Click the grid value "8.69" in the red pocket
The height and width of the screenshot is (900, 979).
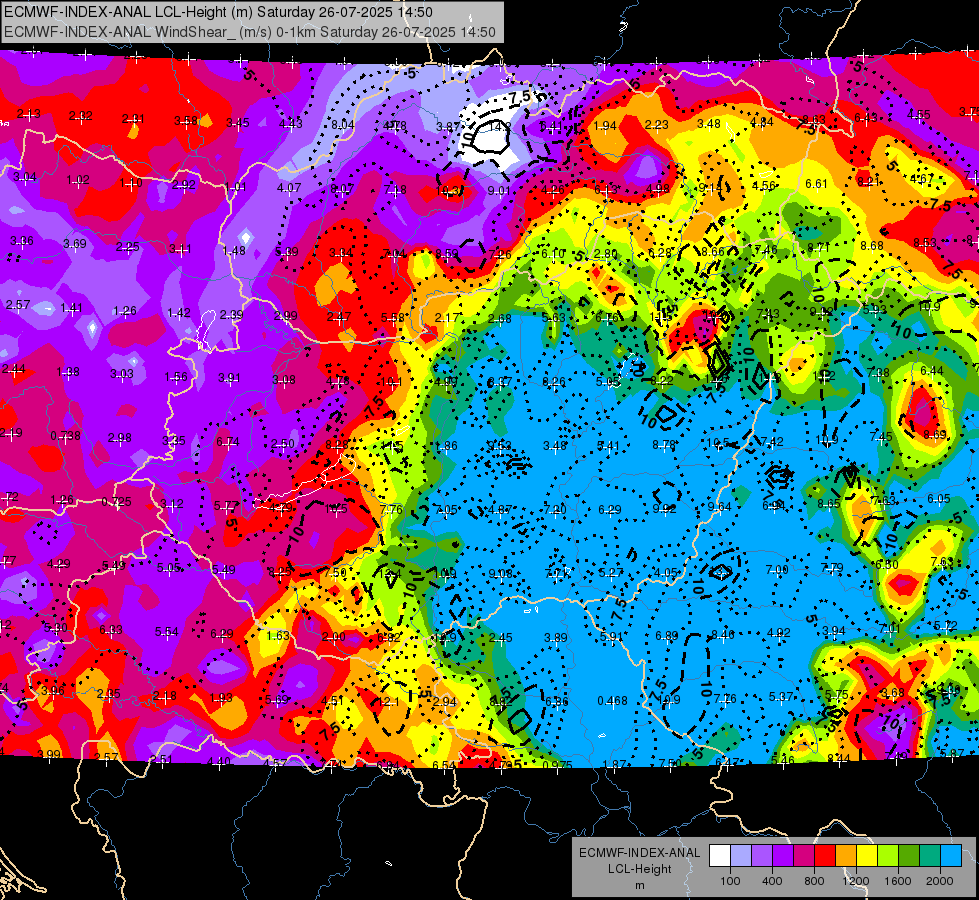[935, 435]
